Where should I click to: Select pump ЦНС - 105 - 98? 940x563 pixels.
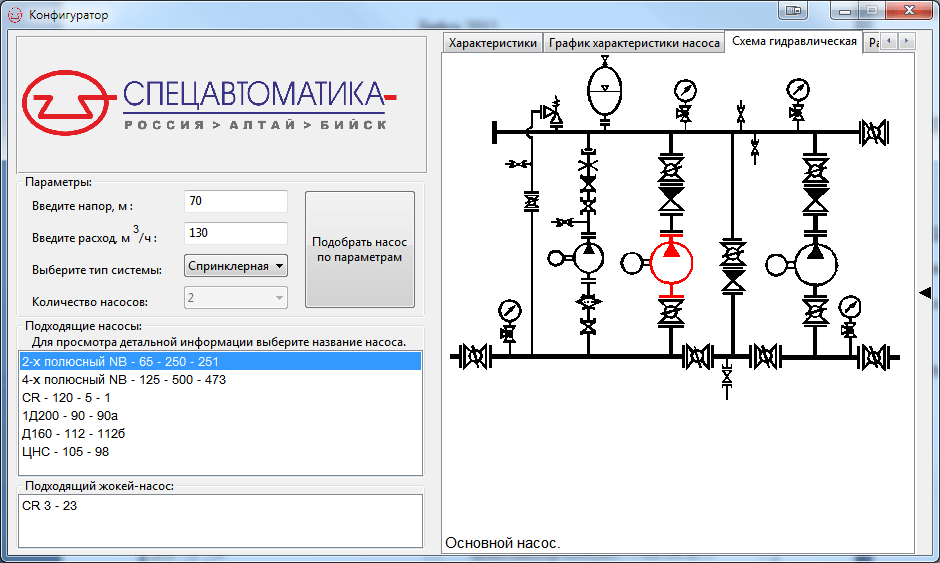coord(221,451)
